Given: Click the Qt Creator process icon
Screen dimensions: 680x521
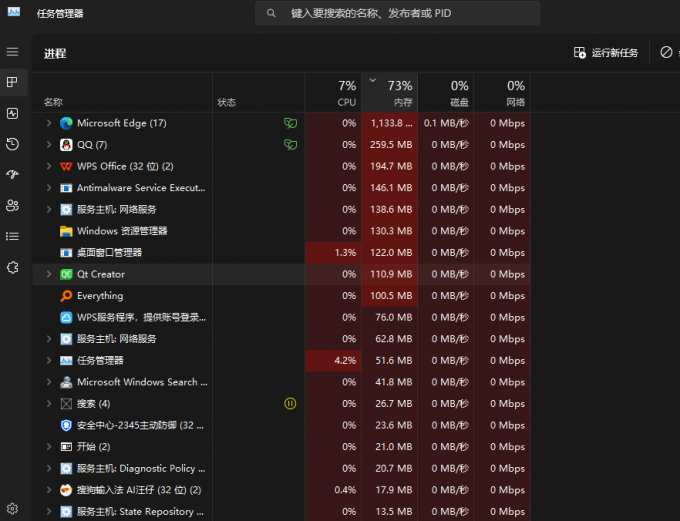Looking at the screenshot, I should tap(66, 274).
